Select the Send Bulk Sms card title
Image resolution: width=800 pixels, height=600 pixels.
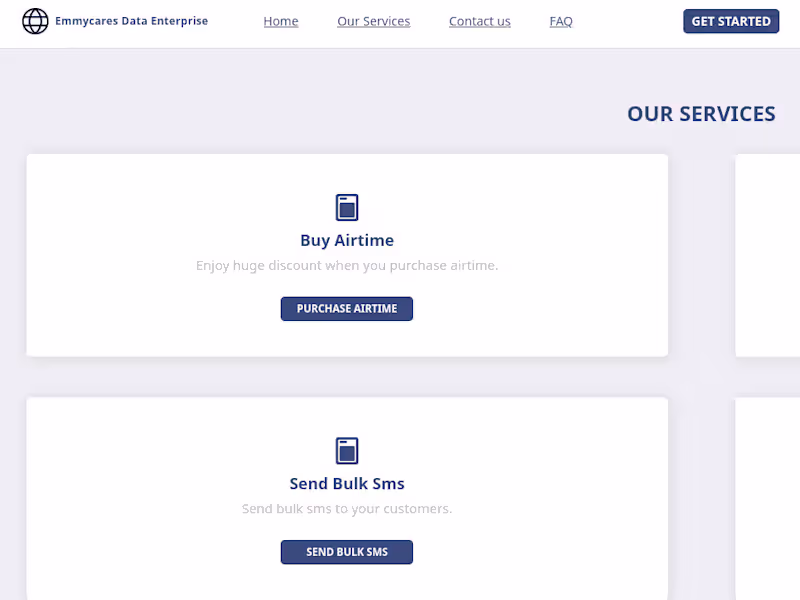[347, 484]
